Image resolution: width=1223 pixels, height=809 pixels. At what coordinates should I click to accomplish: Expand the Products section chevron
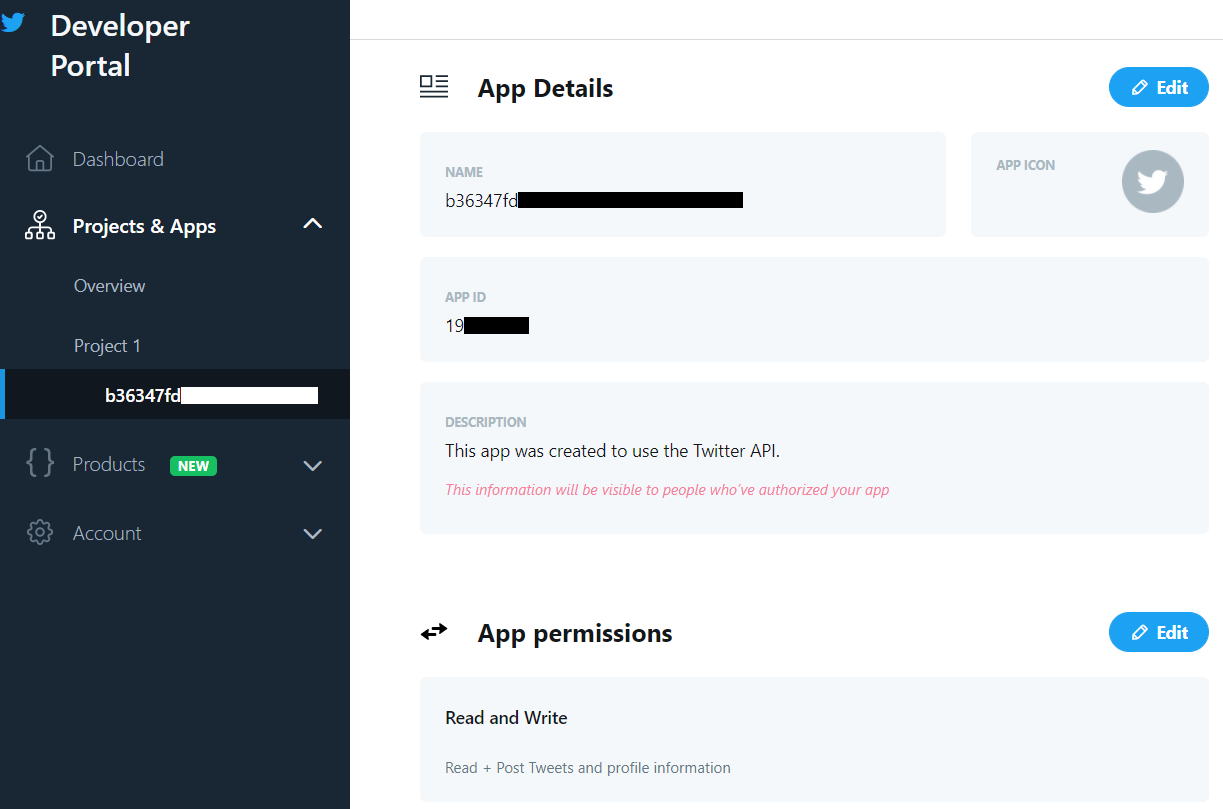(x=313, y=466)
